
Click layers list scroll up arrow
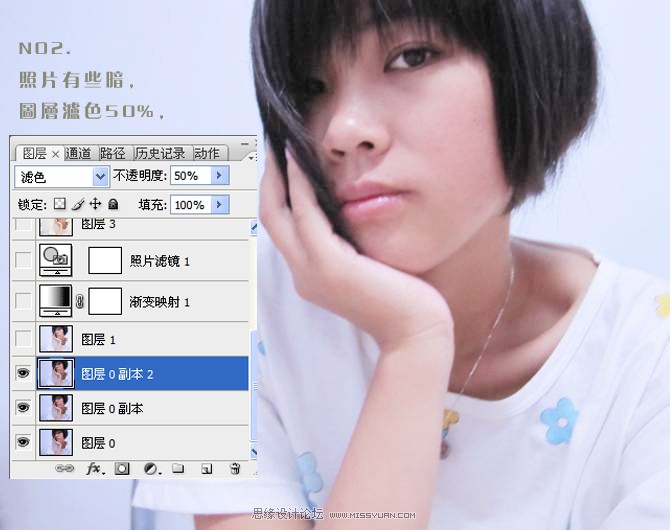pos(254,227)
